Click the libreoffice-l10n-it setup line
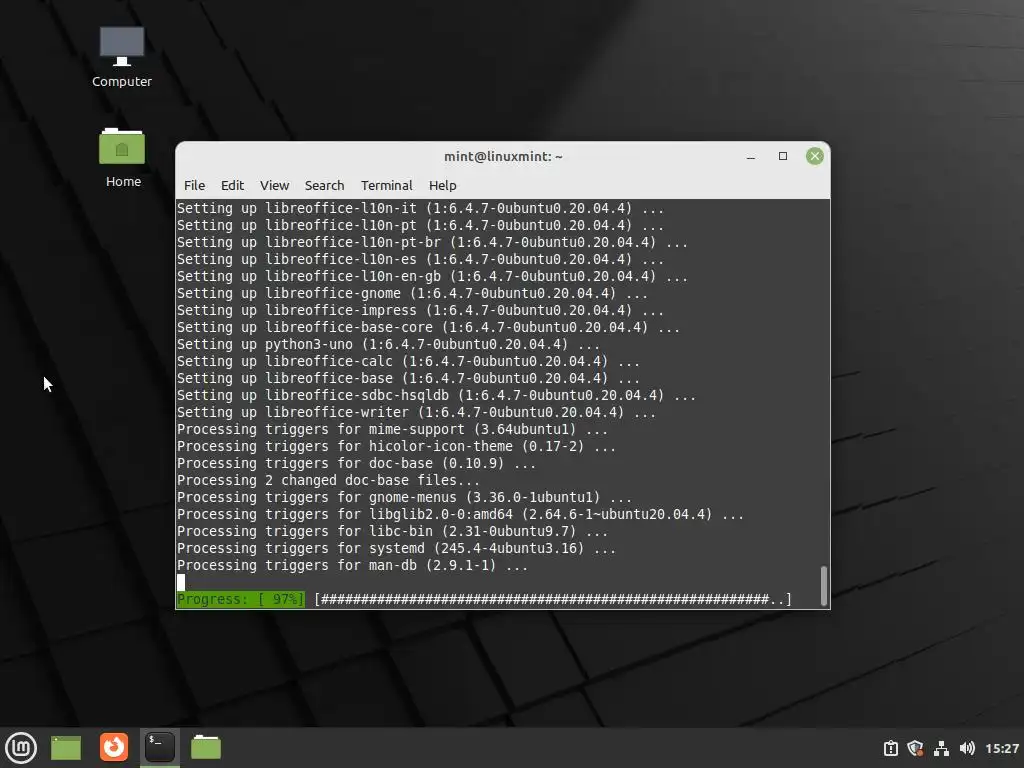The height and width of the screenshot is (768, 1024). [x=420, y=208]
